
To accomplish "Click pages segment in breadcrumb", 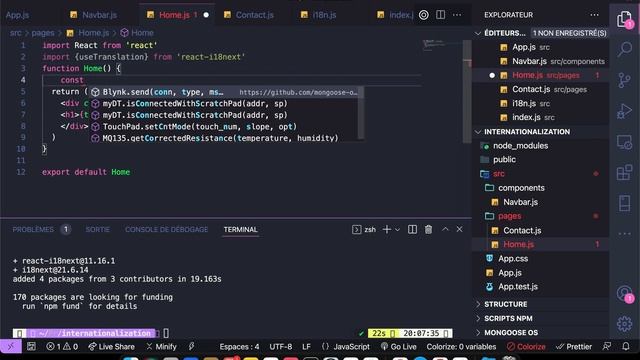I will click(x=43, y=33).
